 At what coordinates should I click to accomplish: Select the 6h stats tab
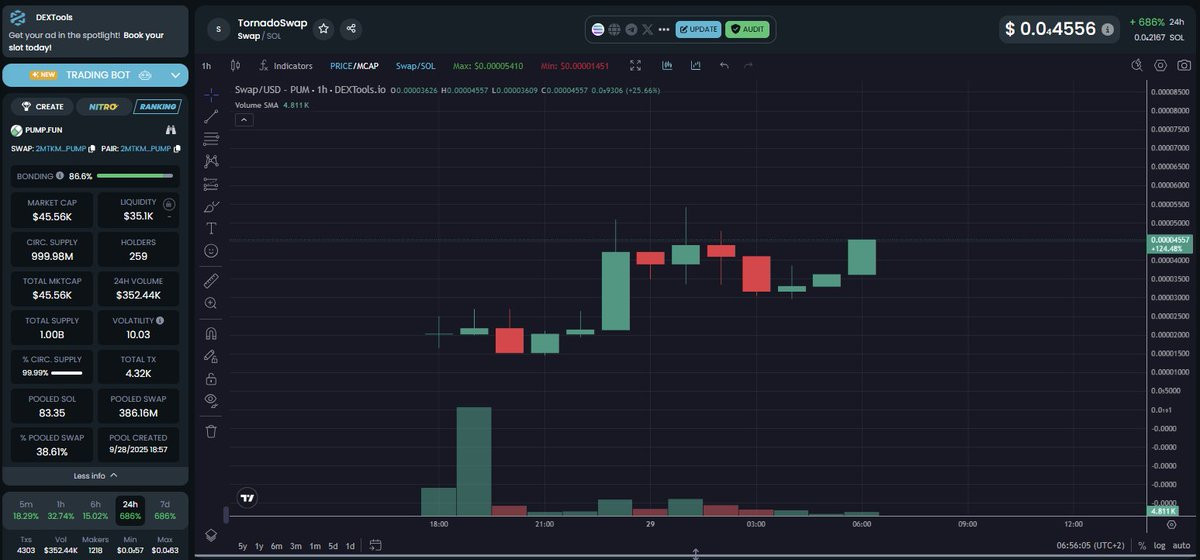pos(95,510)
